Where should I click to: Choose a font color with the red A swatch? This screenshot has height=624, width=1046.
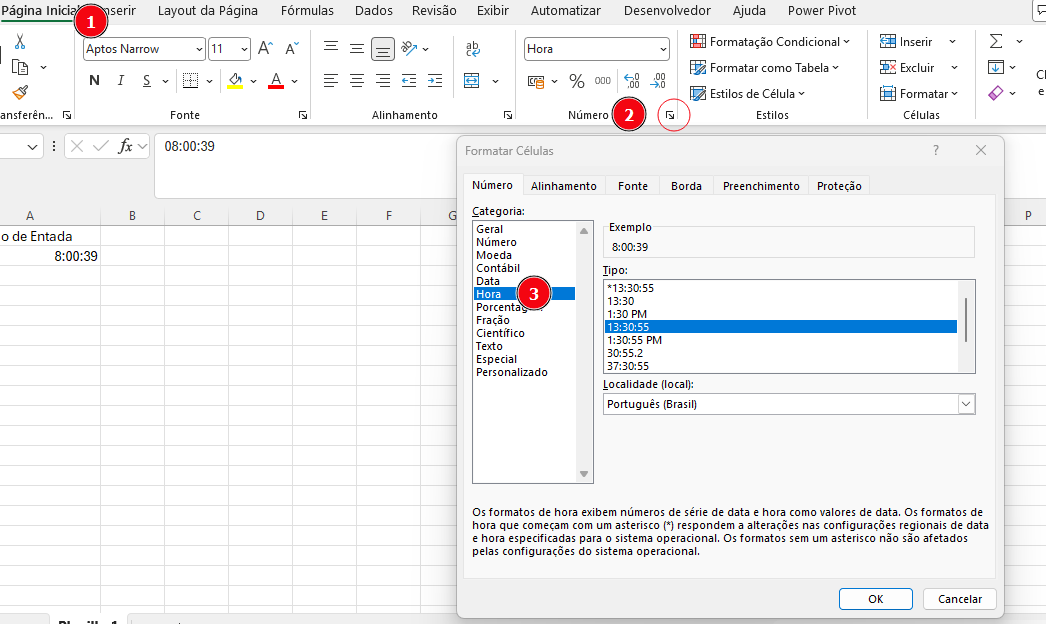(276, 80)
